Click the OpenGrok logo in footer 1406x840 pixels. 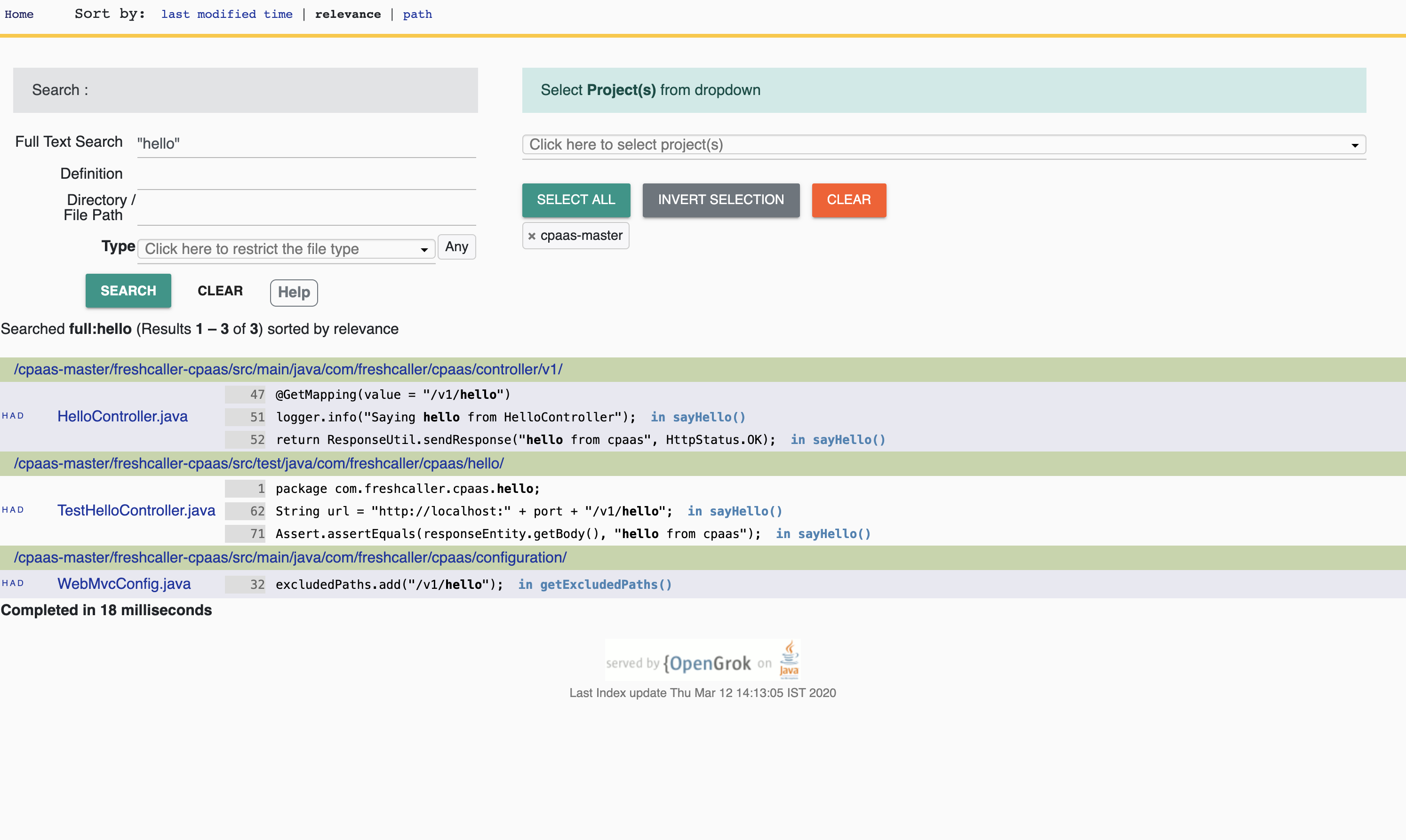[x=707, y=663]
